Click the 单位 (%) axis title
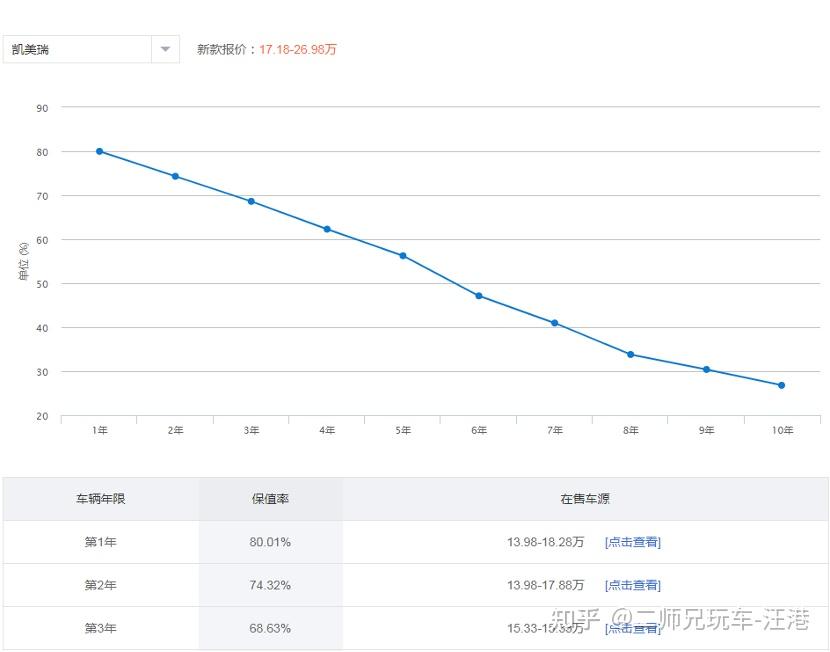The image size is (830, 652). 23,261
